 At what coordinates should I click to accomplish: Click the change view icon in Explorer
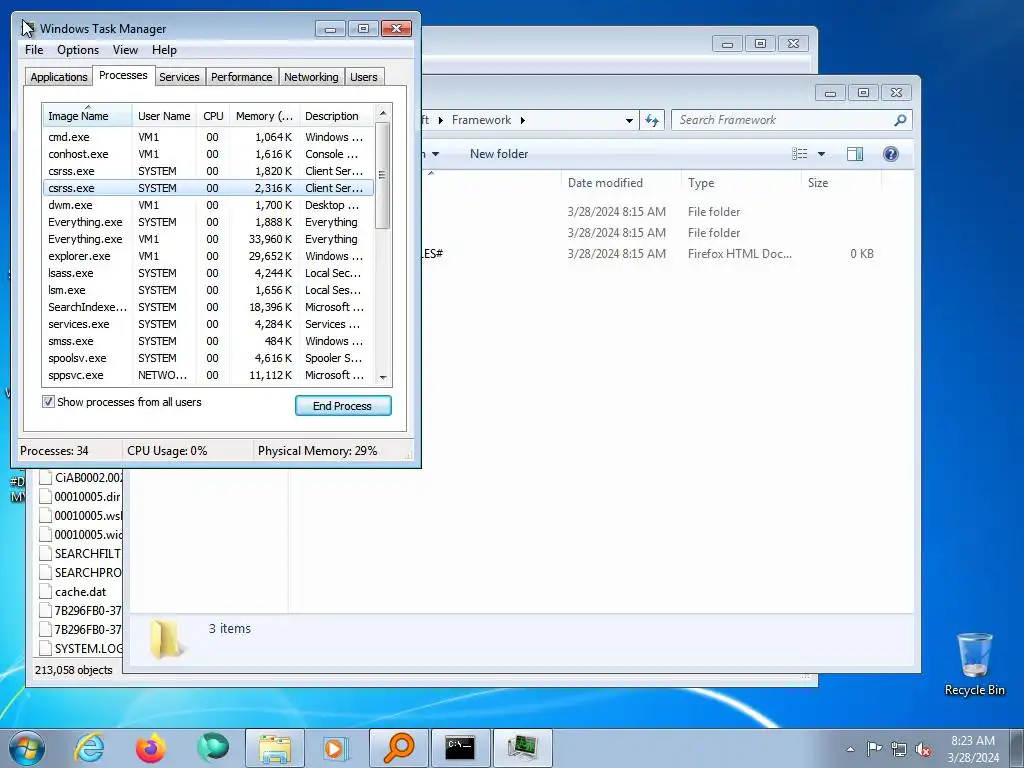click(800, 154)
